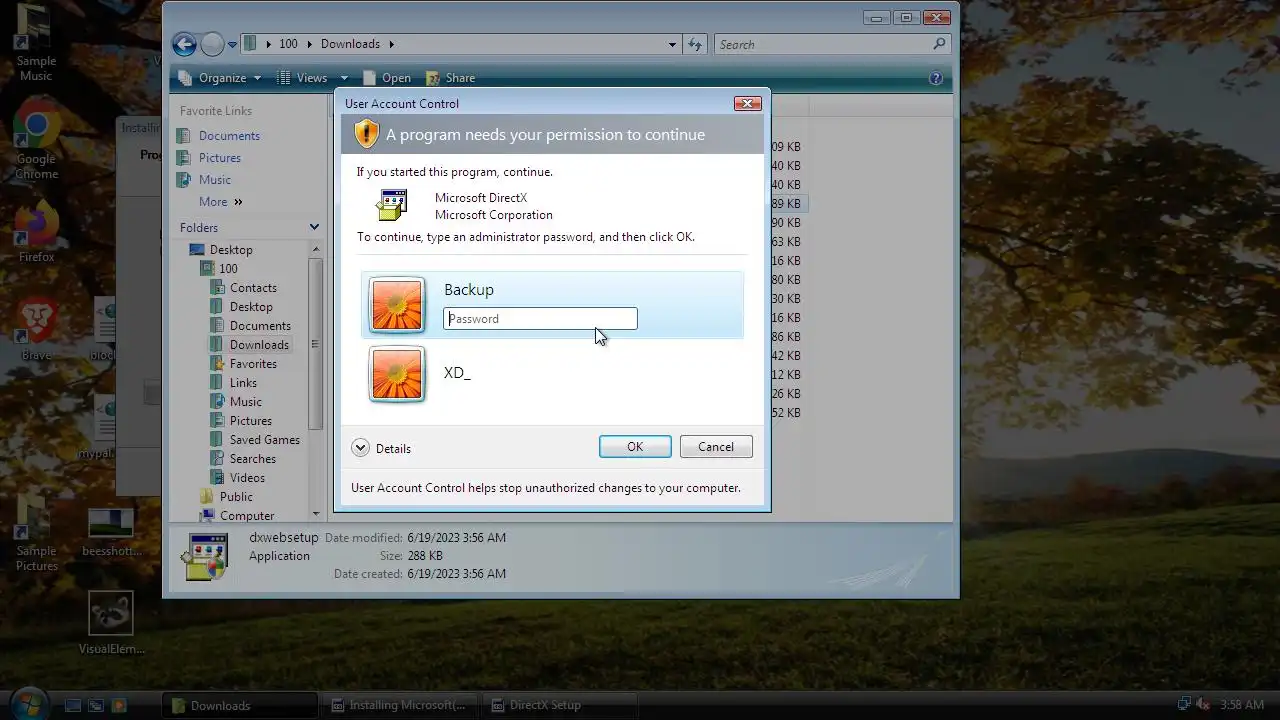Expand Details in the UAC dialog

pos(381,448)
